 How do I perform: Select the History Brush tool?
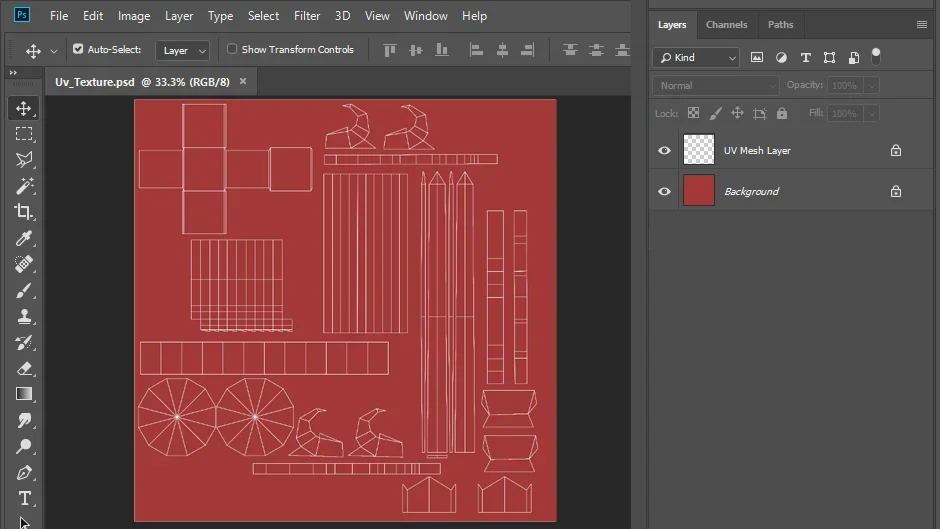click(x=24, y=342)
